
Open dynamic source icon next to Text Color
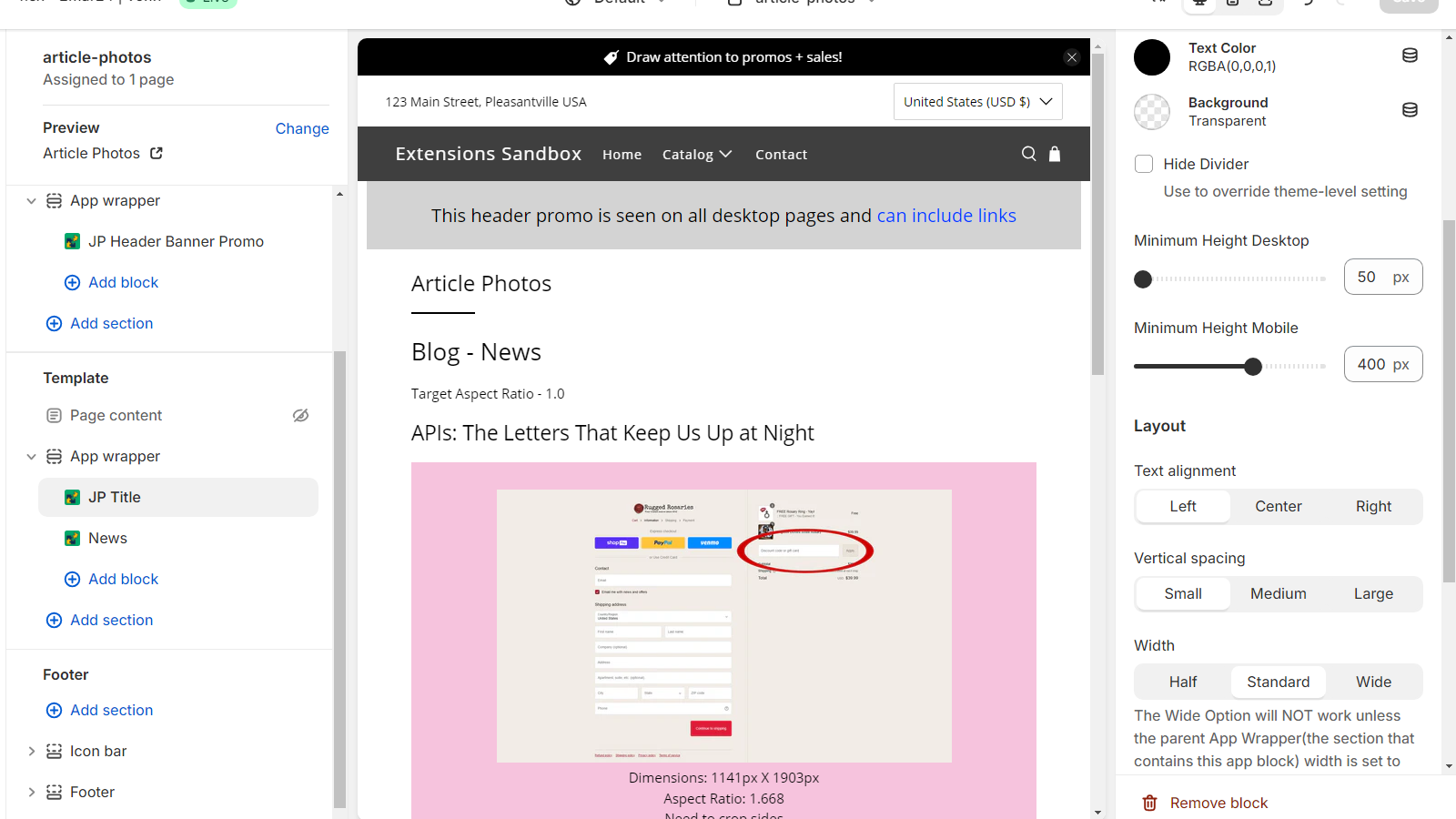coord(1410,55)
